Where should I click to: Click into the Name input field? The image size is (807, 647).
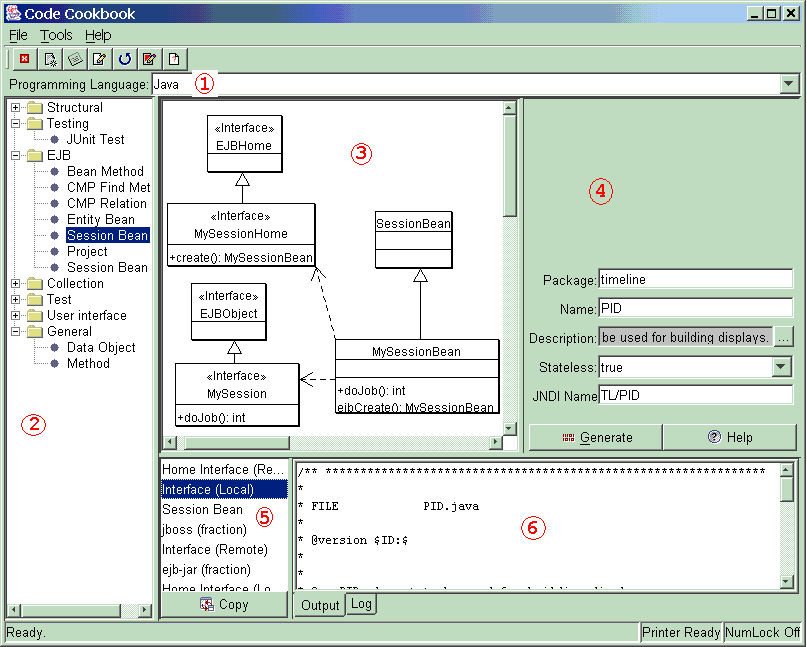pos(695,308)
